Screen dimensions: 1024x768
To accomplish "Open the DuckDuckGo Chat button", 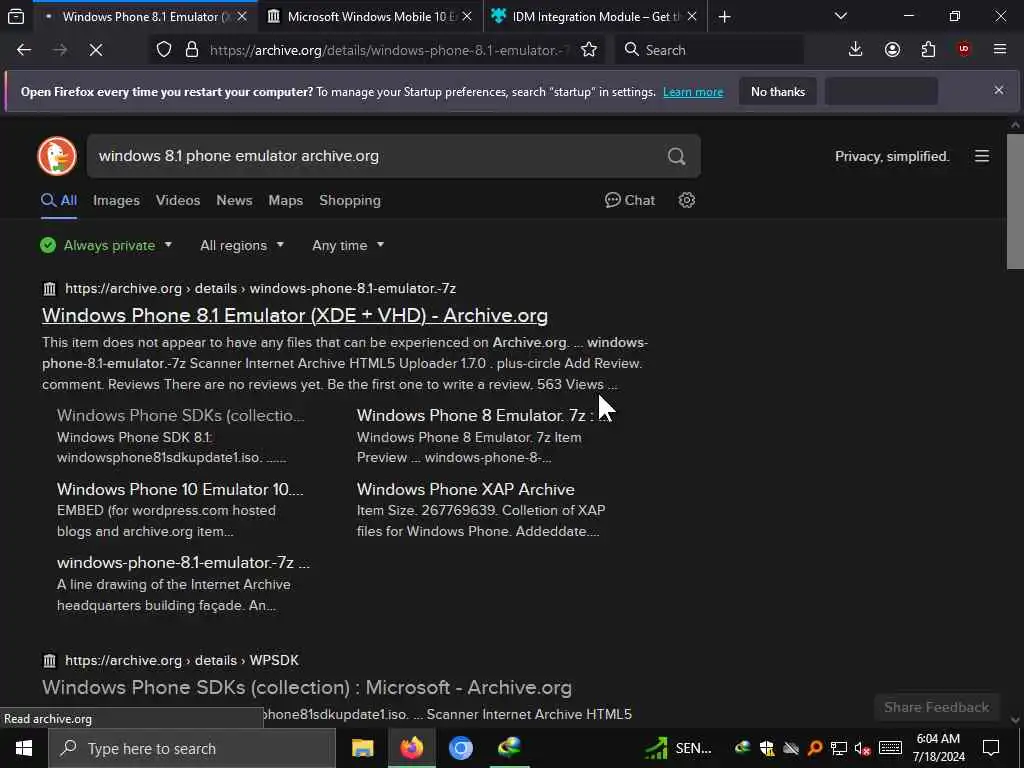I will pos(630,200).
